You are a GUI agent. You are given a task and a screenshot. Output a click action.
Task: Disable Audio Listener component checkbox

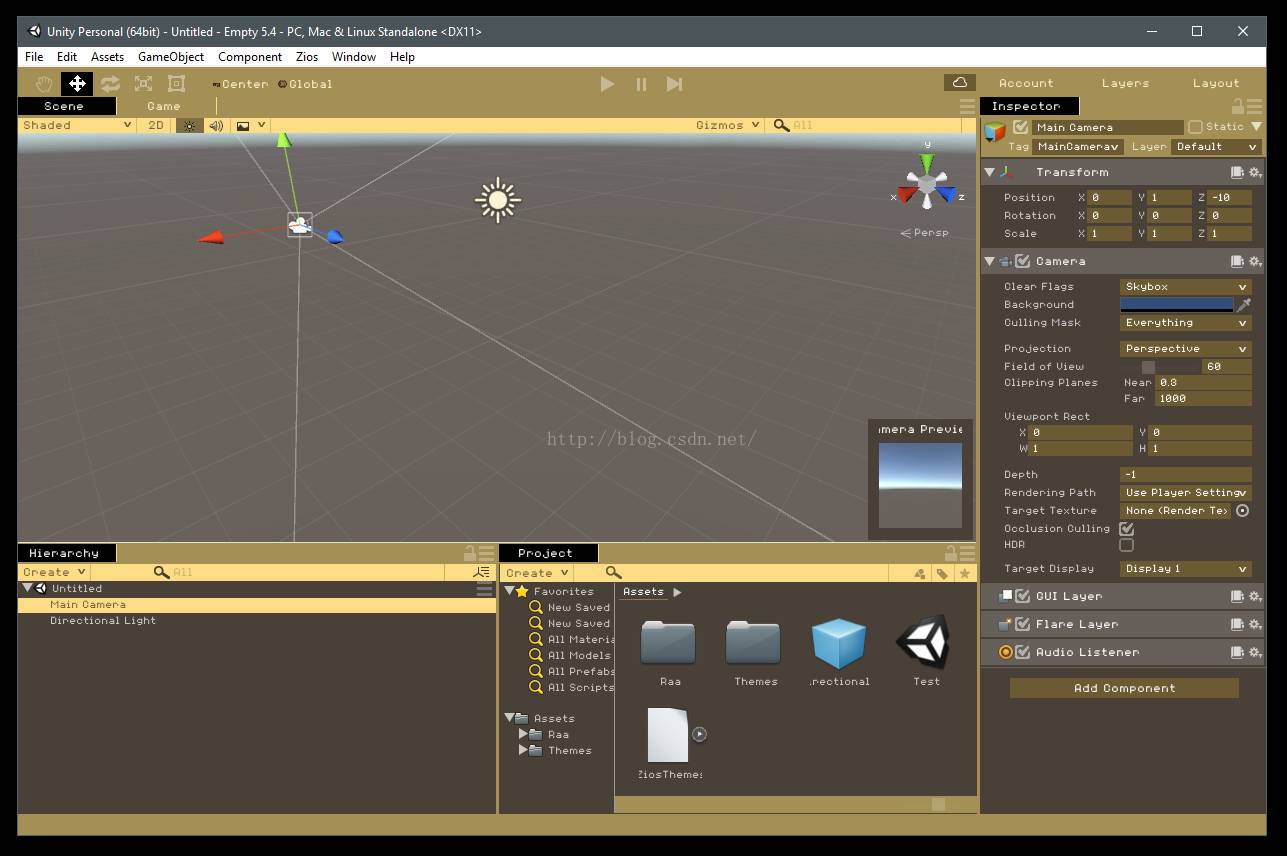pyautogui.click(x=1022, y=652)
